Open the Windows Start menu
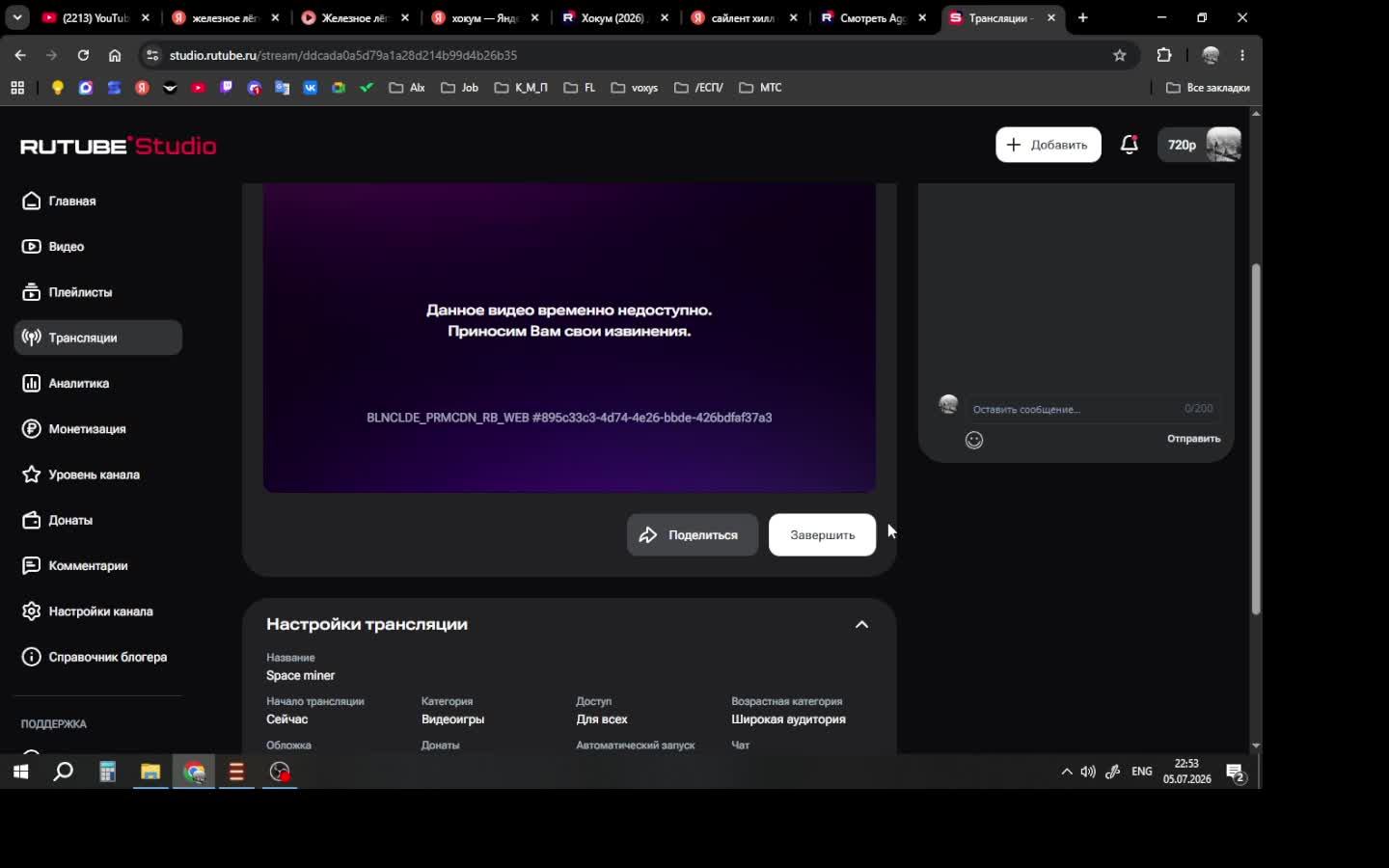 [x=20, y=772]
